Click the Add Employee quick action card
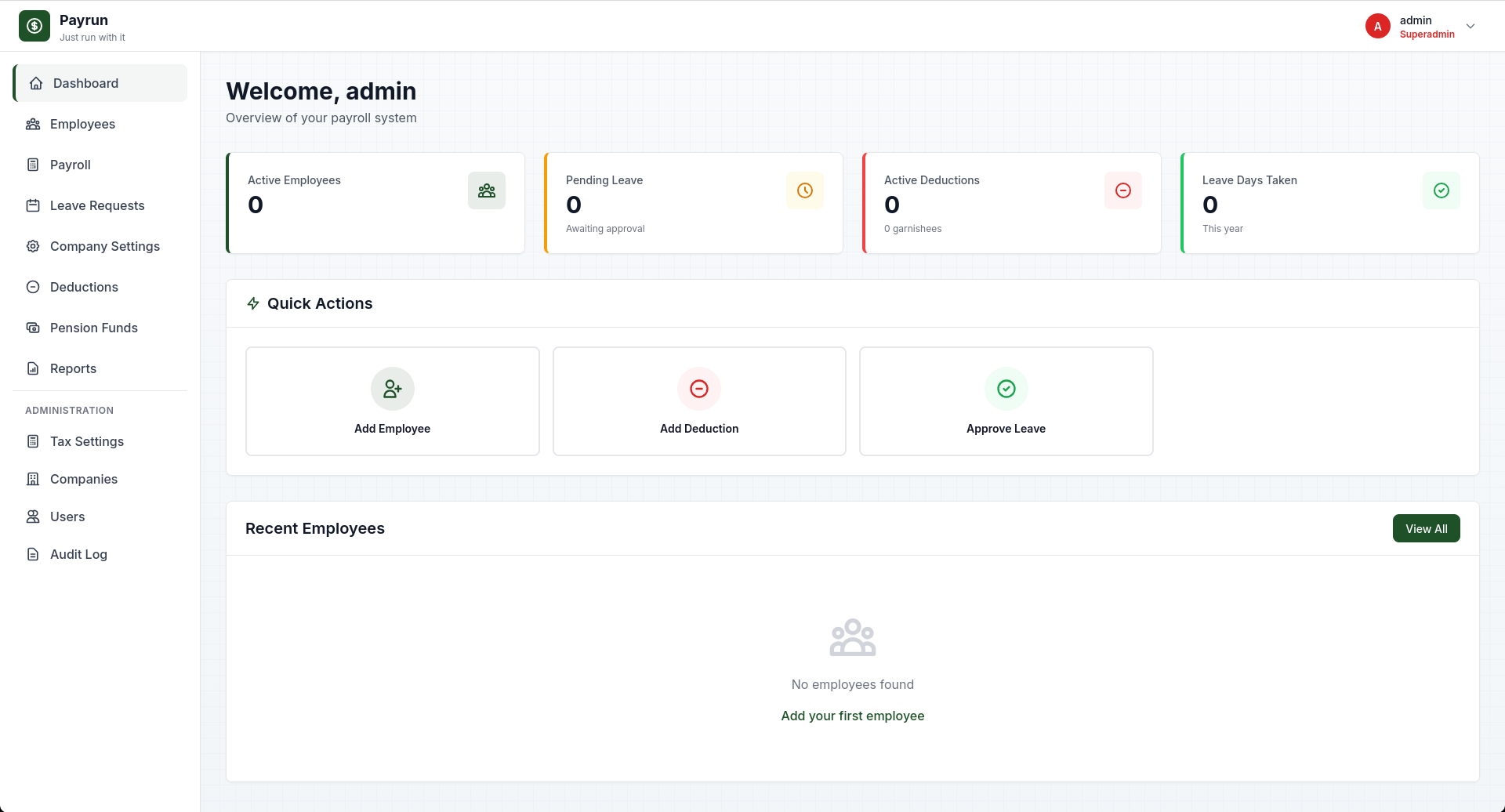1505x812 pixels. 392,401
